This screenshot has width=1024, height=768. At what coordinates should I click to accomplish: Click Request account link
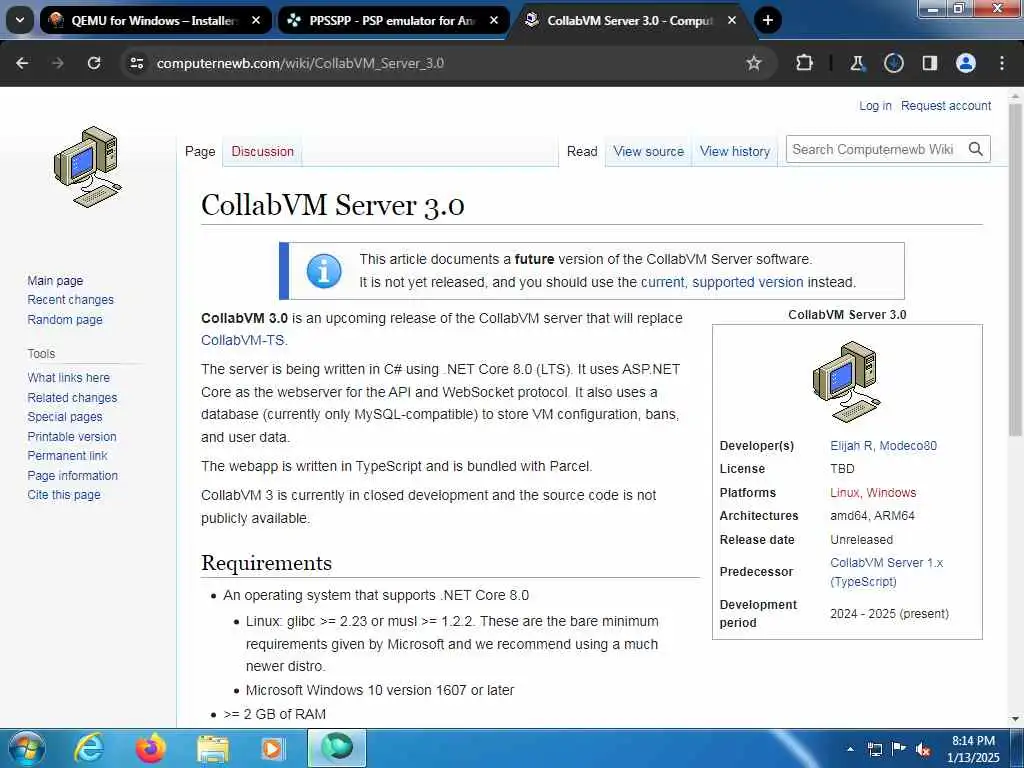946,106
